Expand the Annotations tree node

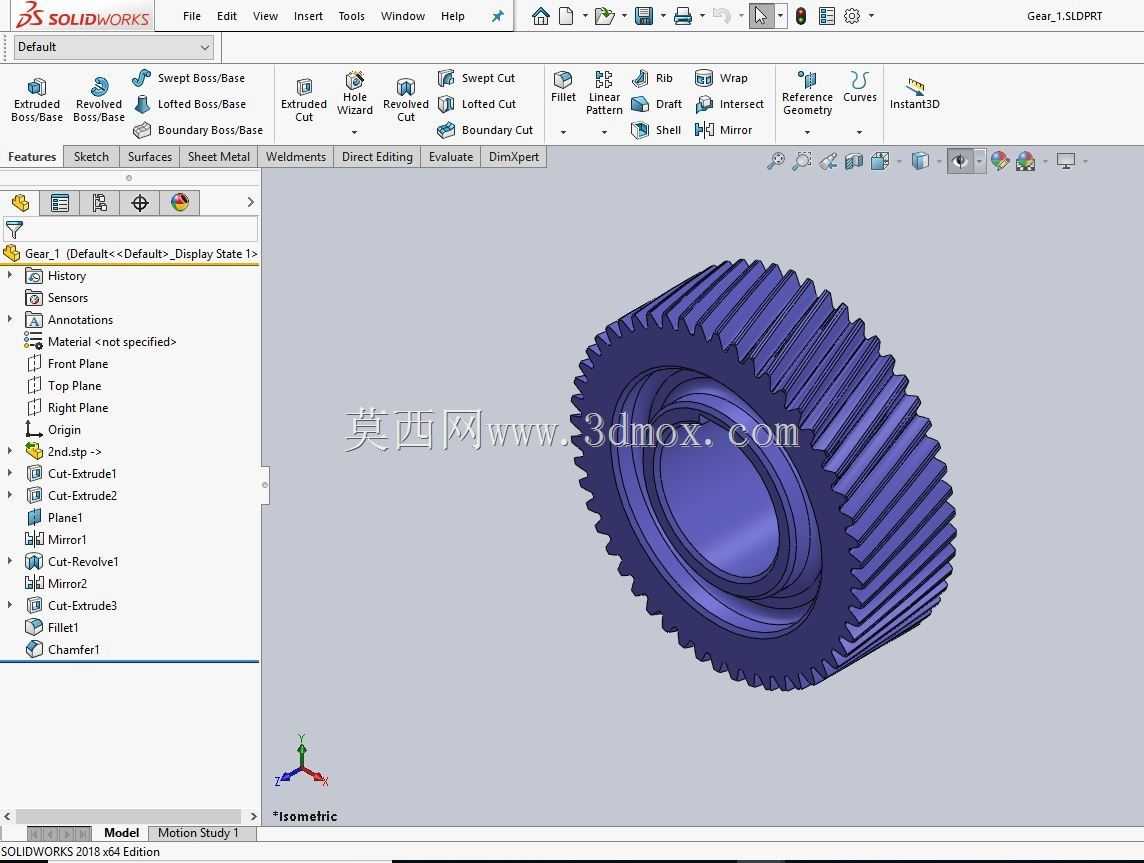(9, 320)
